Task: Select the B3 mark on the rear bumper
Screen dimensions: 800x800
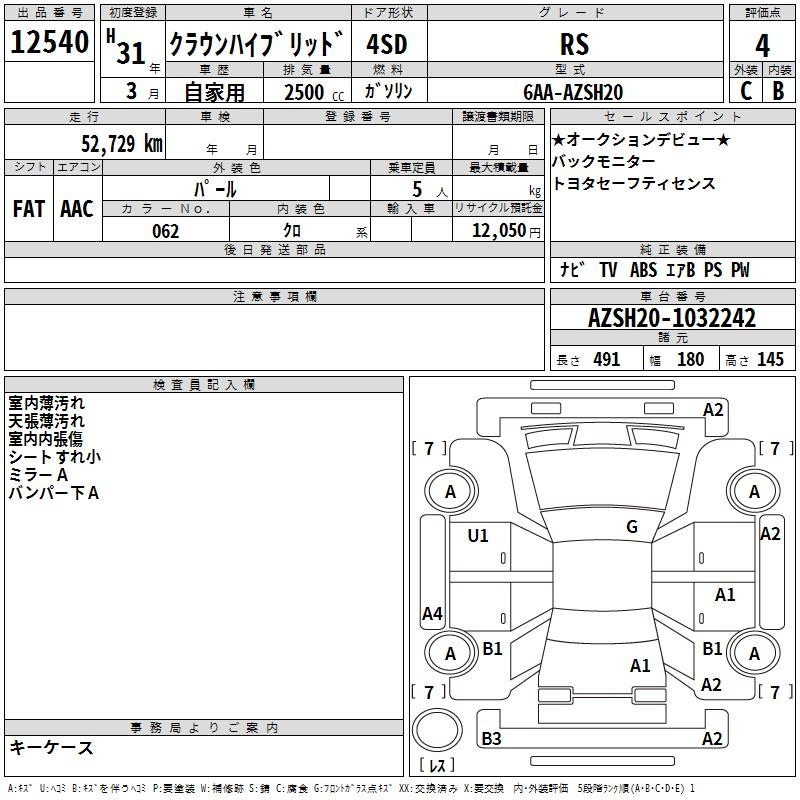Action: click(x=491, y=738)
